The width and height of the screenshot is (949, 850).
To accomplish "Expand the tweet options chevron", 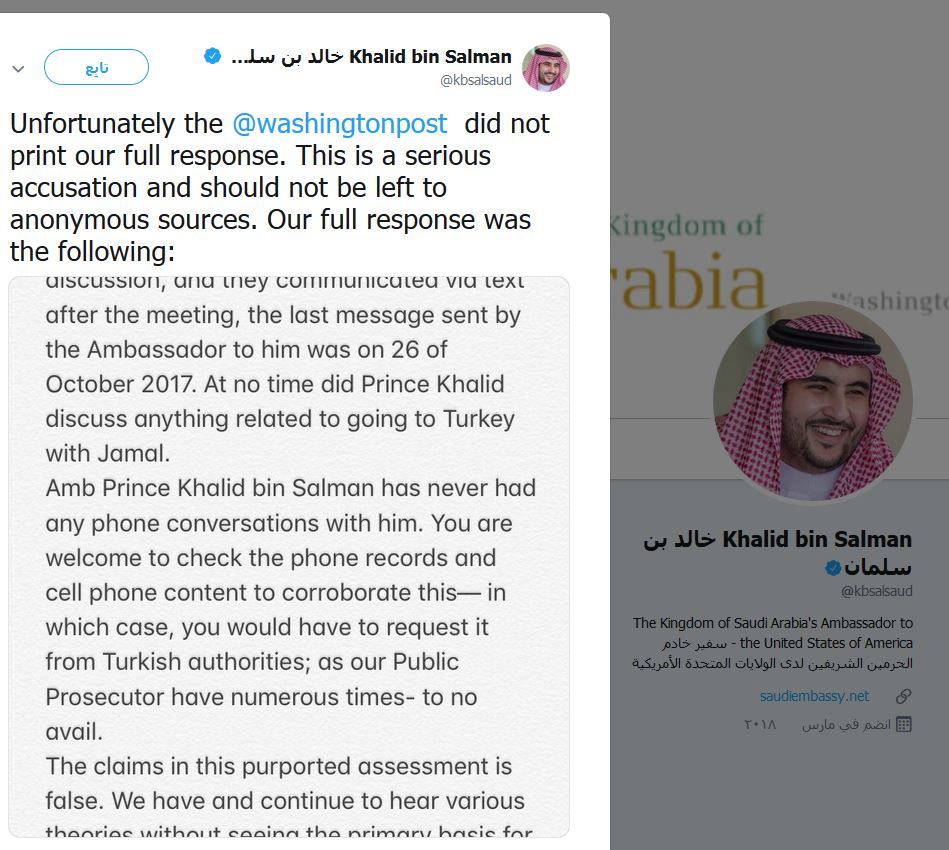I will [x=18, y=69].
